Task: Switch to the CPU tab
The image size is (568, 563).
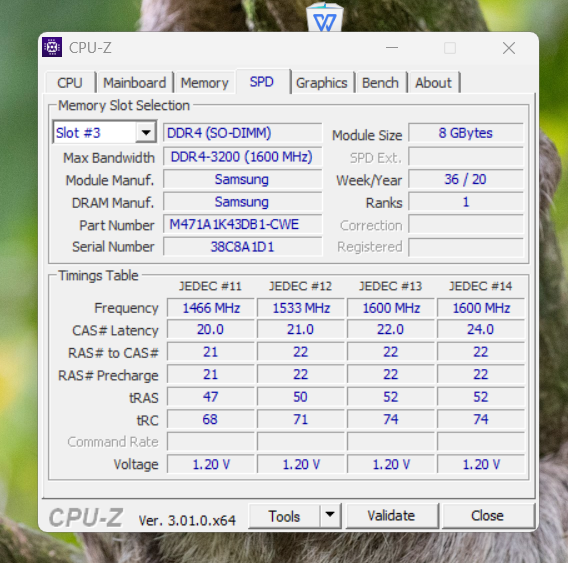Action: tap(70, 83)
